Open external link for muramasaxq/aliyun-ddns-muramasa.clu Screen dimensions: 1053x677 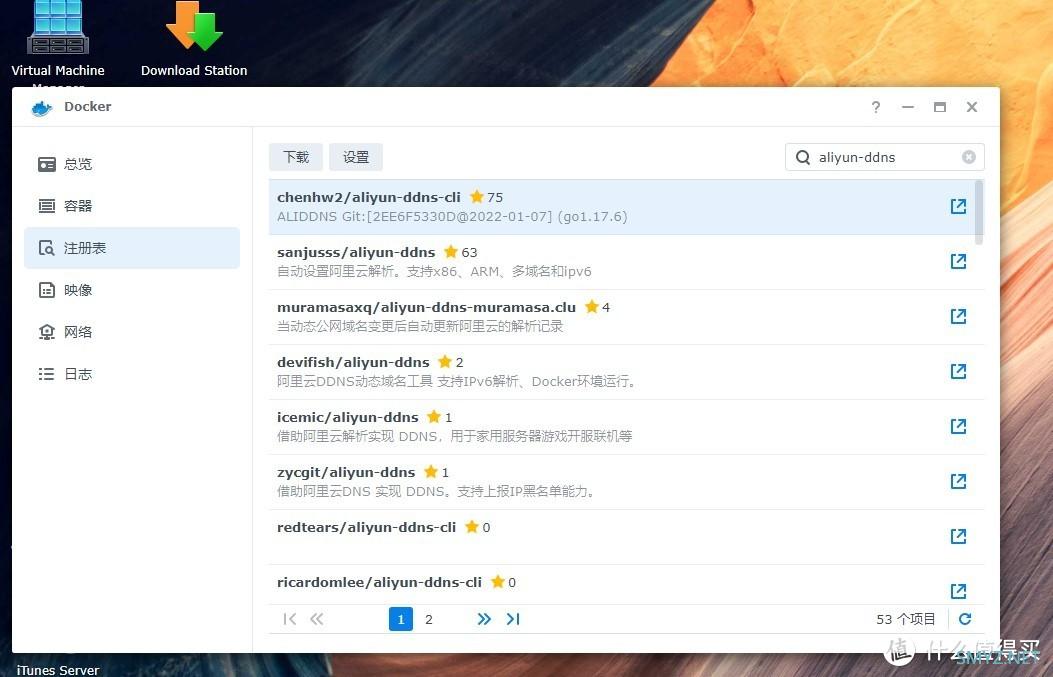(958, 316)
